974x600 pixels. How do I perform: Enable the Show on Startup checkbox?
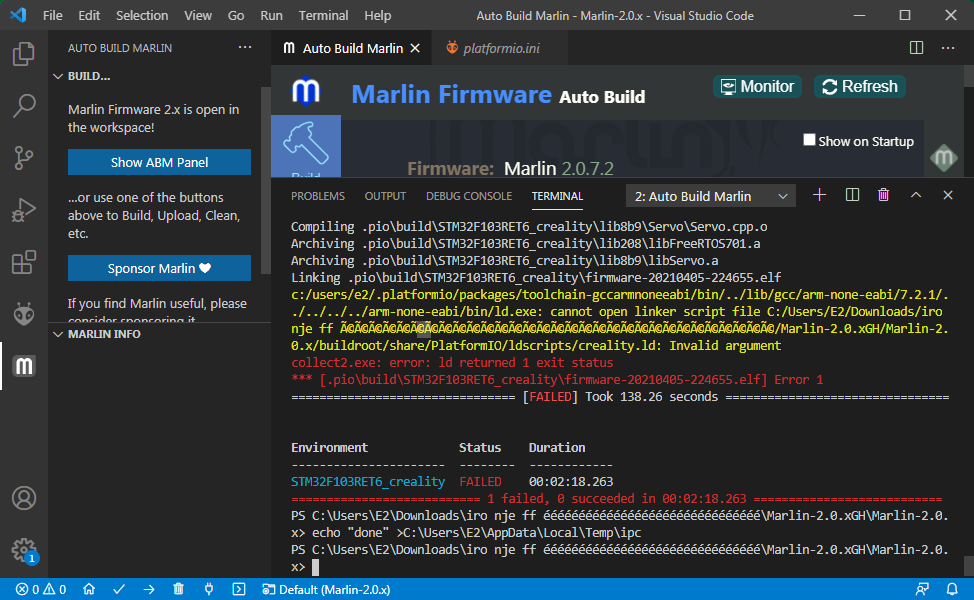(810, 141)
